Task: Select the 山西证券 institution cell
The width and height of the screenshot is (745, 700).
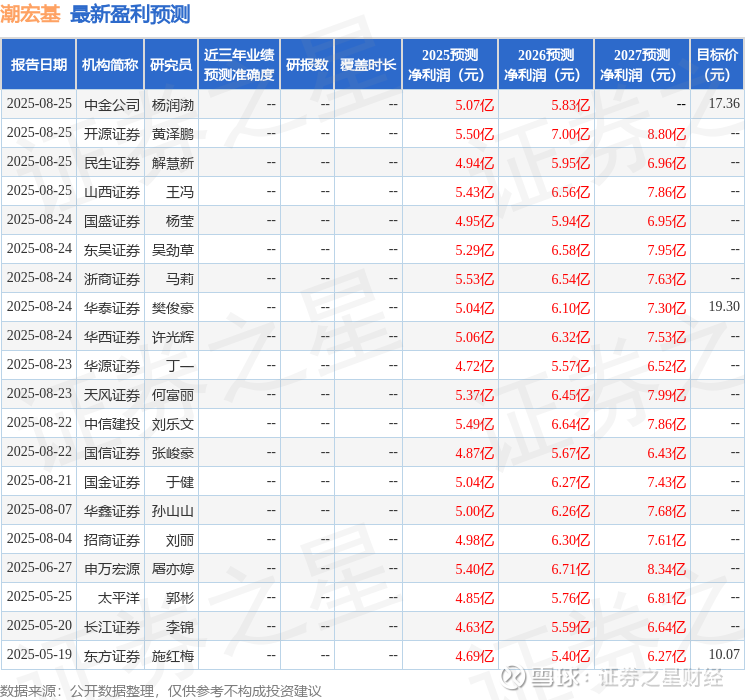Action: [x=112, y=192]
